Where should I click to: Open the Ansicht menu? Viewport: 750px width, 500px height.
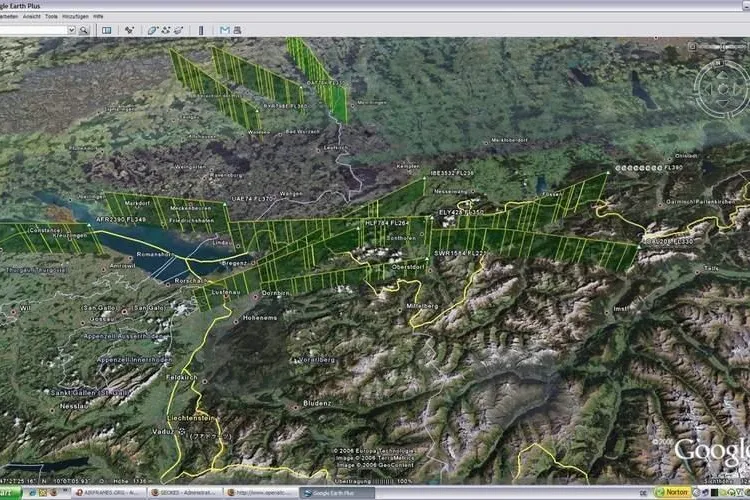(32, 16)
